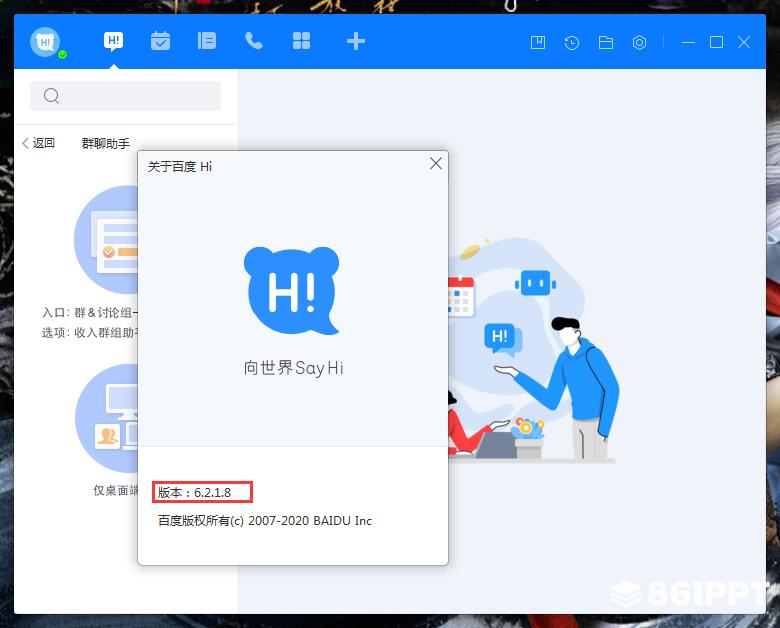Click the 选项: 收入群组助手 text line
This screenshot has width=780, height=628.
(90, 332)
